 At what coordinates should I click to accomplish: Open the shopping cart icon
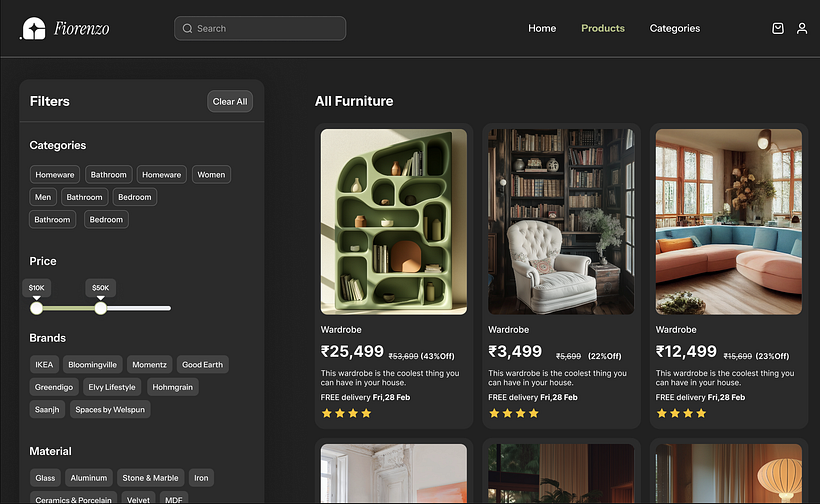pyautogui.click(x=778, y=28)
